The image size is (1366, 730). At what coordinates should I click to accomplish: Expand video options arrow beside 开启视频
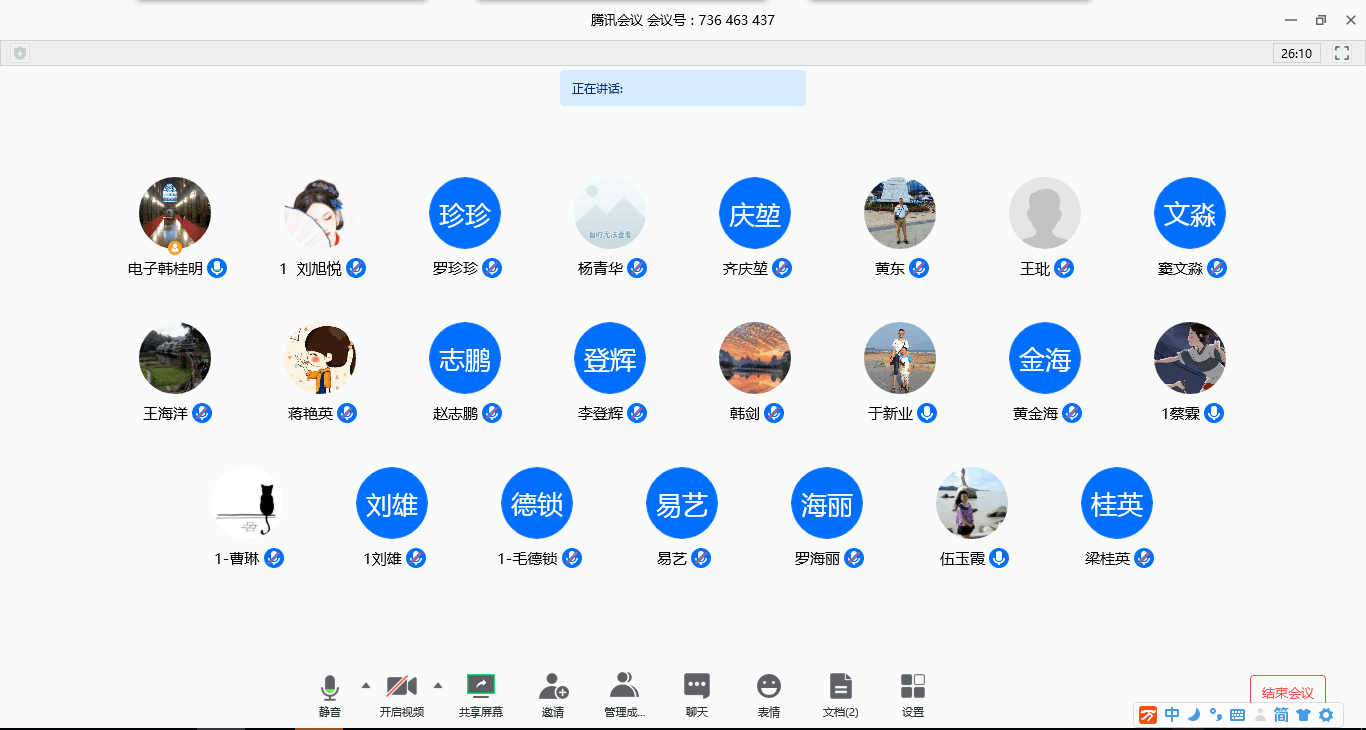point(438,685)
